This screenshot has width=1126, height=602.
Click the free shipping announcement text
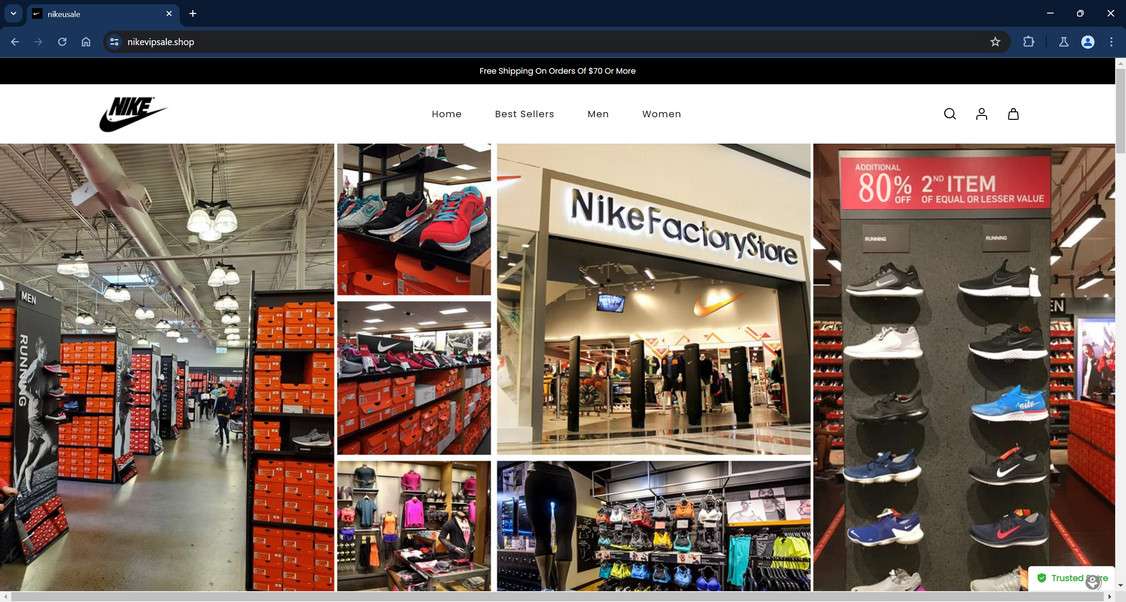[x=557, y=70]
